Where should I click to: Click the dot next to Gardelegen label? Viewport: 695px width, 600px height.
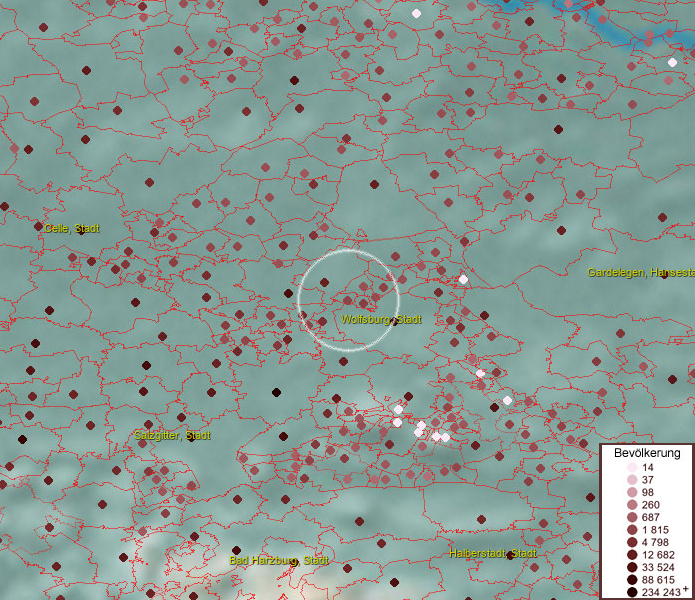click(x=664, y=275)
